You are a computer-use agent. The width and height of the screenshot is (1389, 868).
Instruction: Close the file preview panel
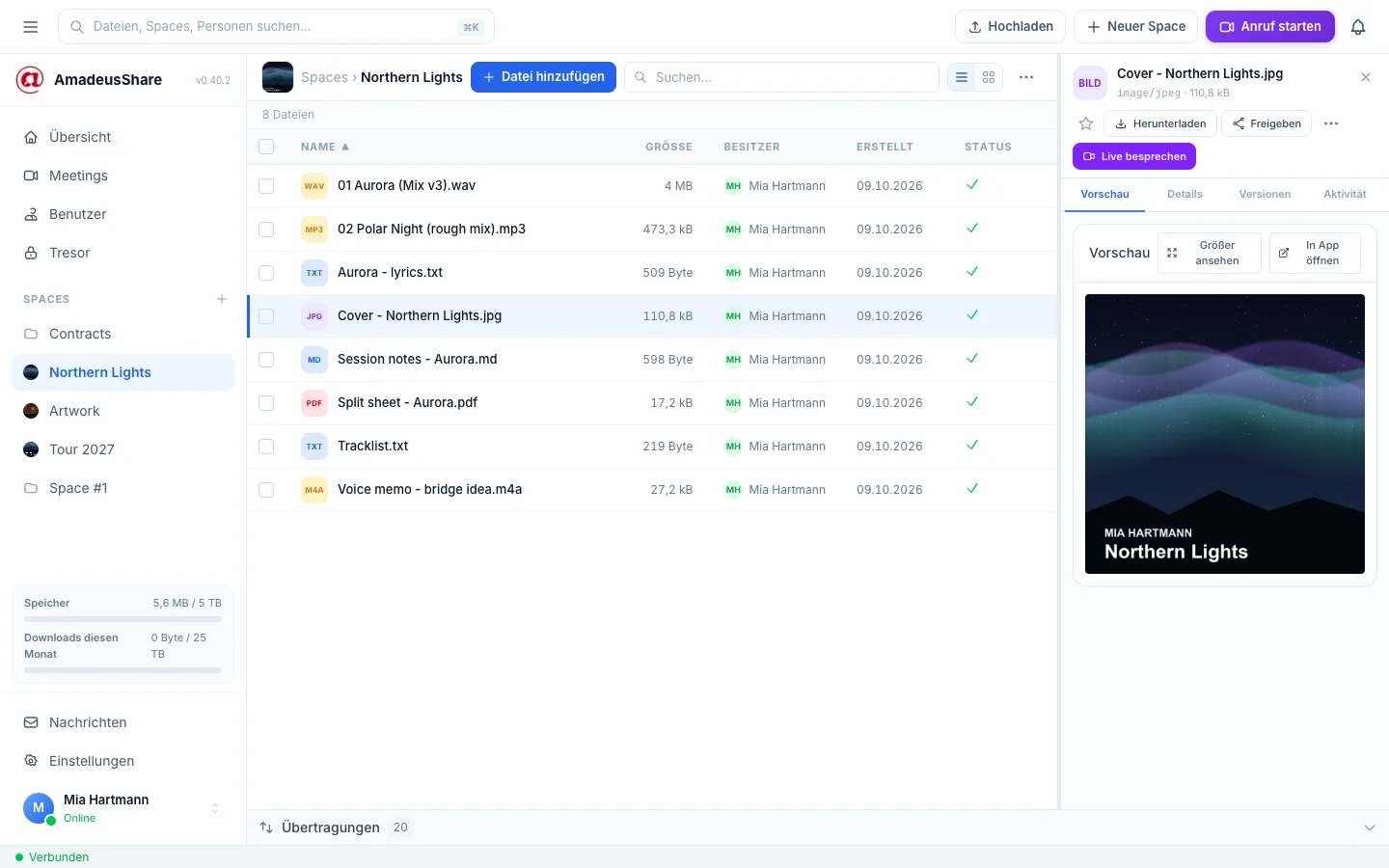pos(1366,77)
